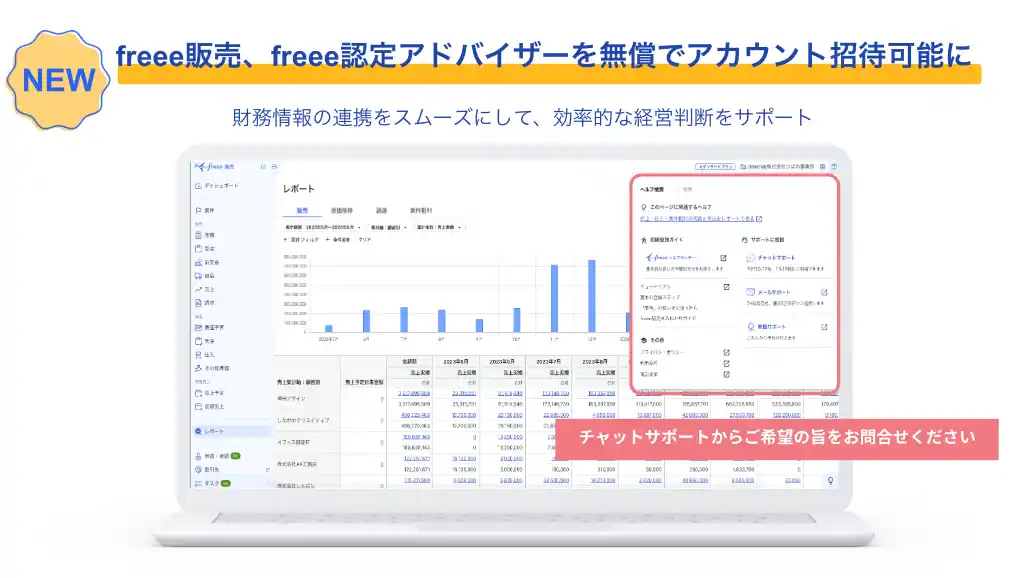Screen dimensions: 1026x578
Task: Open the freeeヘルプセンター link
Action: (x=672, y=257)
